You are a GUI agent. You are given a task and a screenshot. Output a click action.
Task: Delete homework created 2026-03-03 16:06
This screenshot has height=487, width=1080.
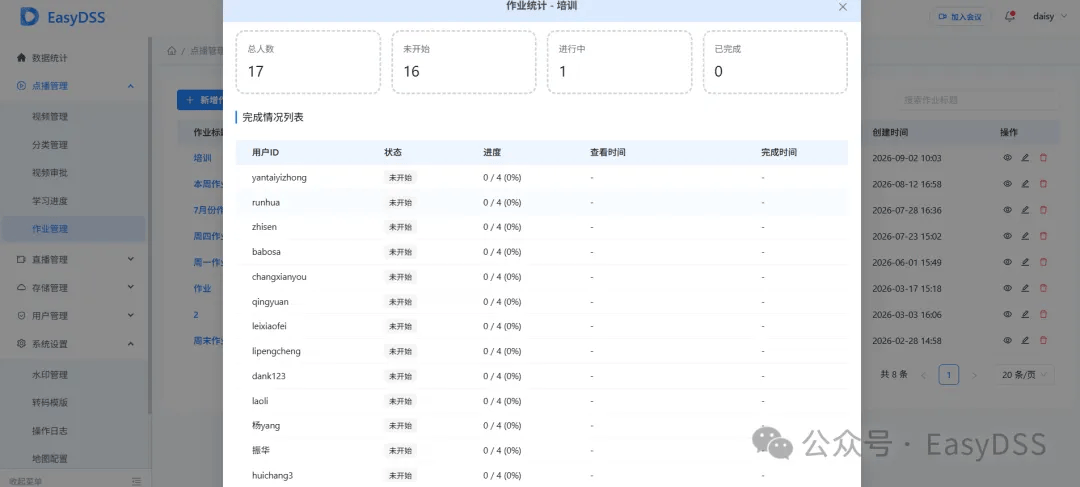tap(1043, 315)
